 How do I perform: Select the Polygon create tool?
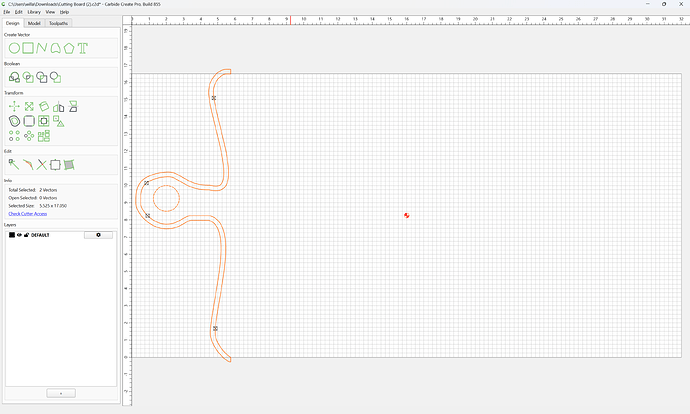click(x=69, y=48)
